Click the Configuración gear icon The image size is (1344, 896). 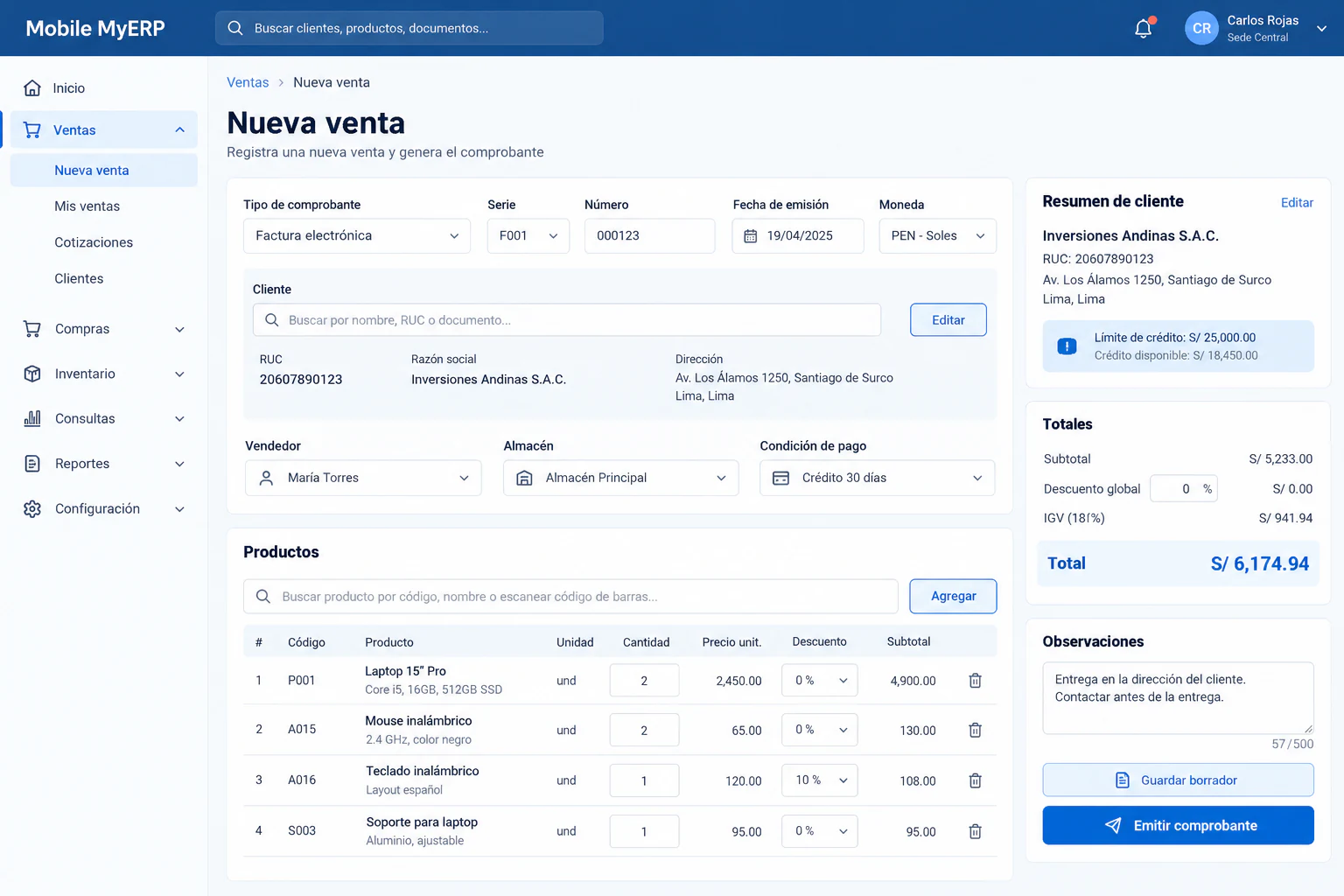click(x=32, y=508)
